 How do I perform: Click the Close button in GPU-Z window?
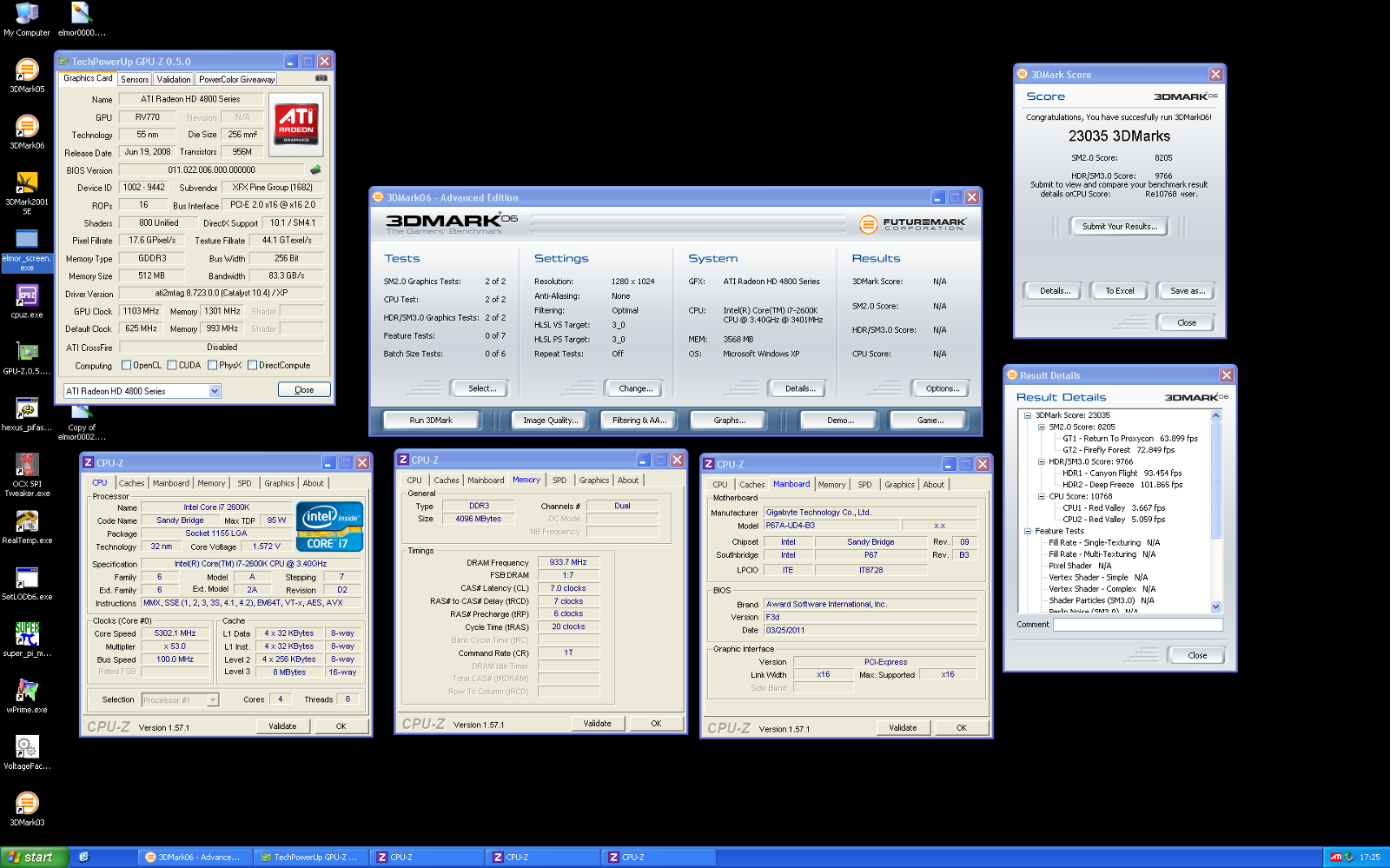pos(304,390)
